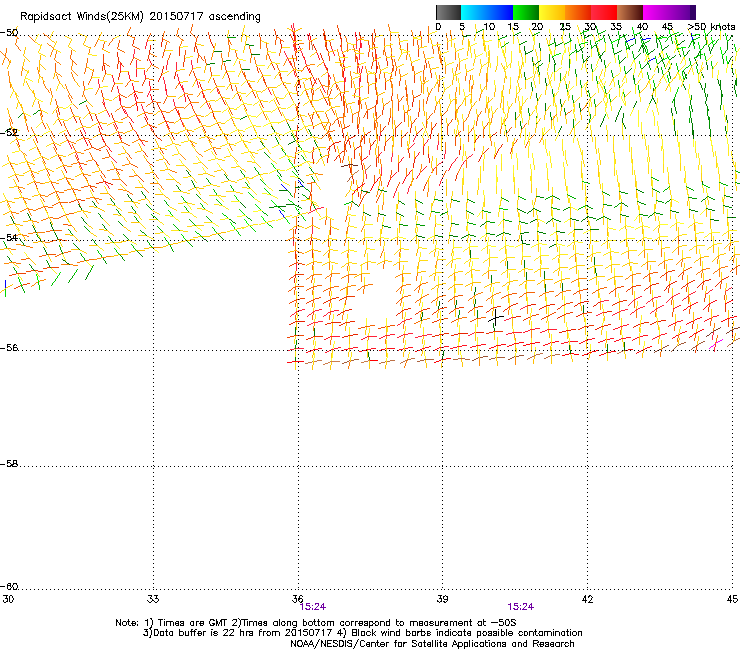This screenshot has width=740, height=650.
Task: Click the latitude label '-60'
Action: (9, 587)
